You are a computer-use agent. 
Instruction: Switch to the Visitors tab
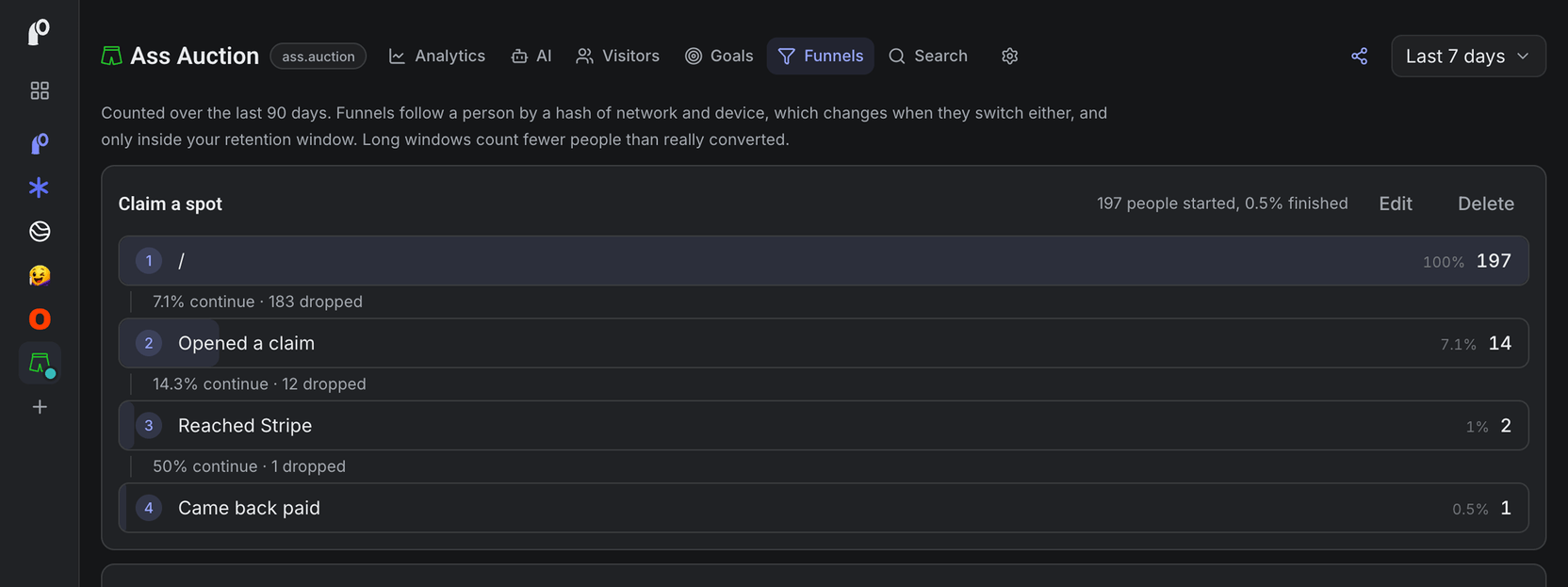click(618, 57)
